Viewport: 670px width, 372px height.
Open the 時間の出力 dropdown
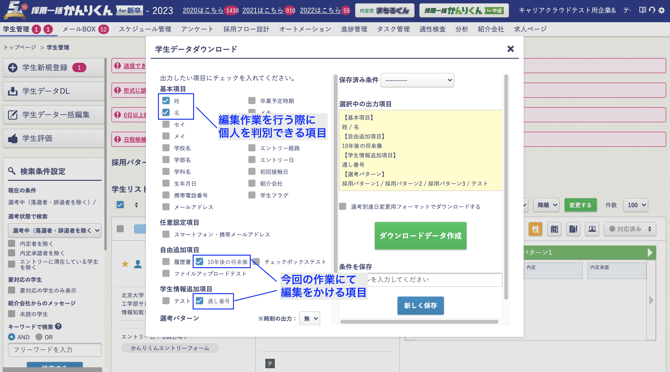[x=310, y=318]
